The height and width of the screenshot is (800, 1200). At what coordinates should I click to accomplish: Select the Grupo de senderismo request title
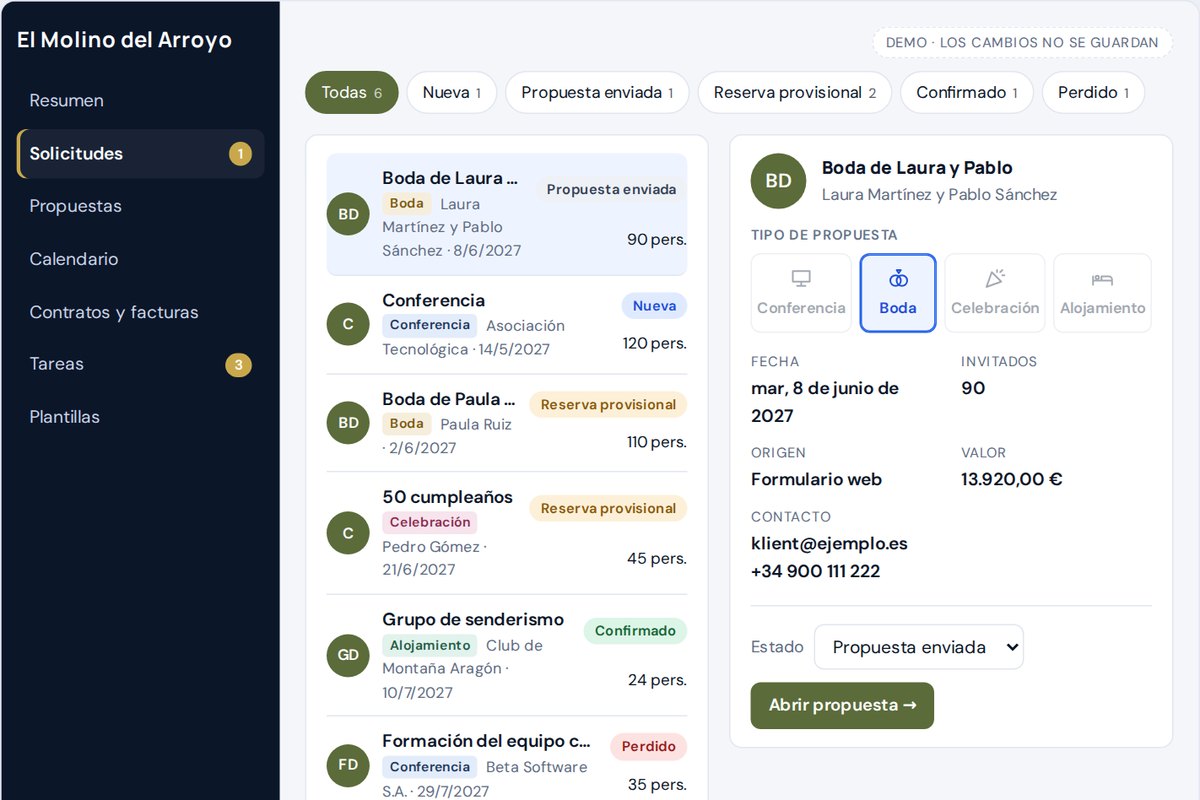[x=473, y=619]
